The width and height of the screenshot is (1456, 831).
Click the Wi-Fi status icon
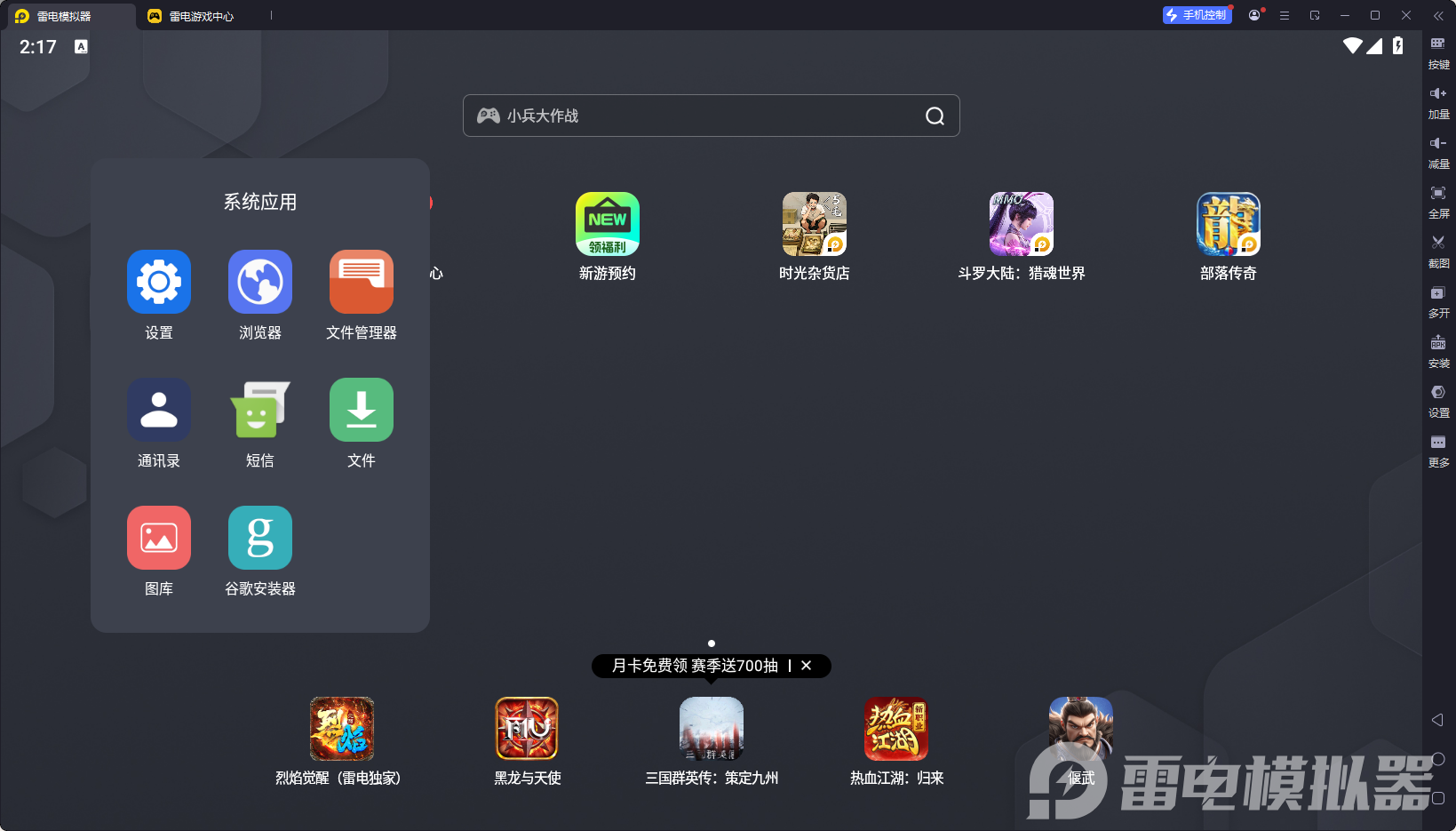coord(1353,46)
